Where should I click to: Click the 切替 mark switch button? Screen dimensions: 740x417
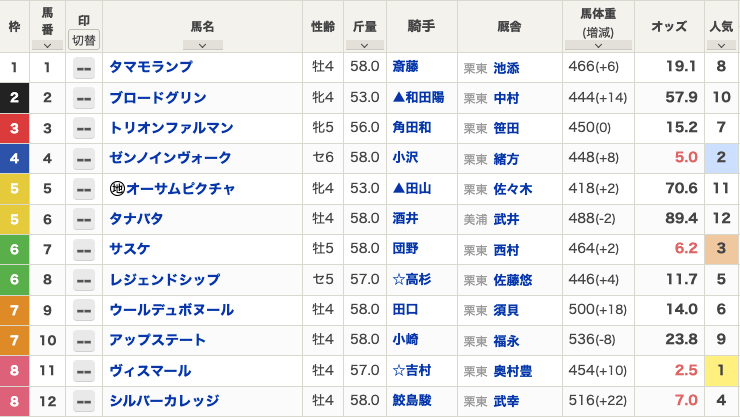tap(84, 40)
